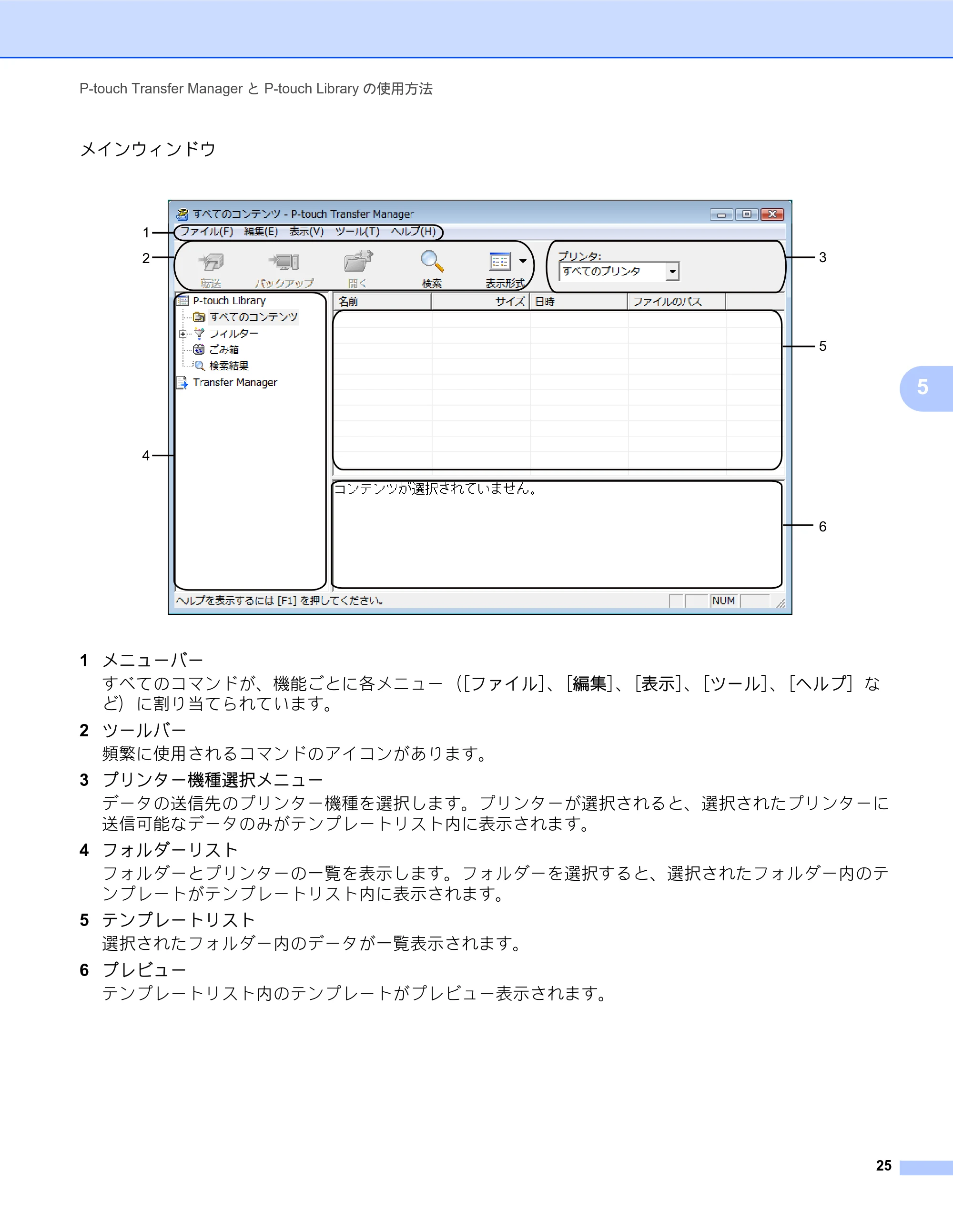Click the Transfer Manager icon in tree

[x=182, y=383]
